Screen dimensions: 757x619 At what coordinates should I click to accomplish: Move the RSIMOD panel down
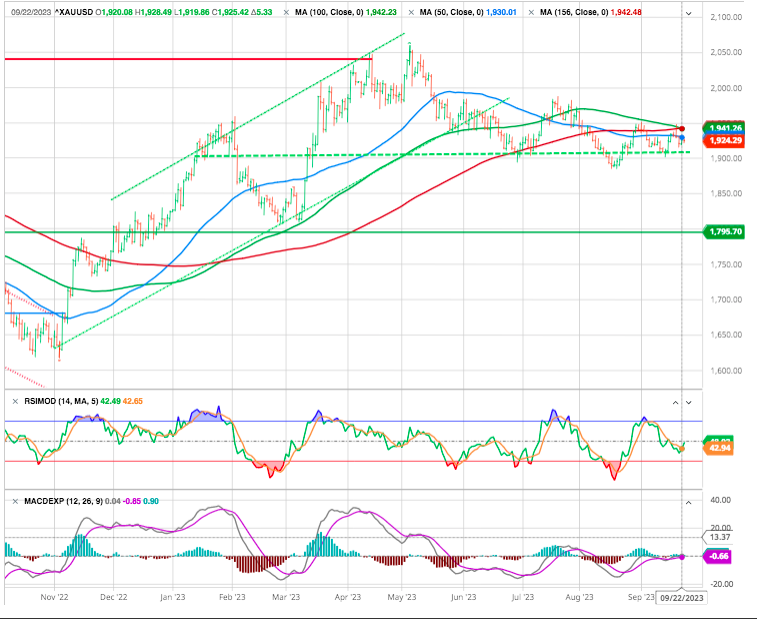pos(686,402)
